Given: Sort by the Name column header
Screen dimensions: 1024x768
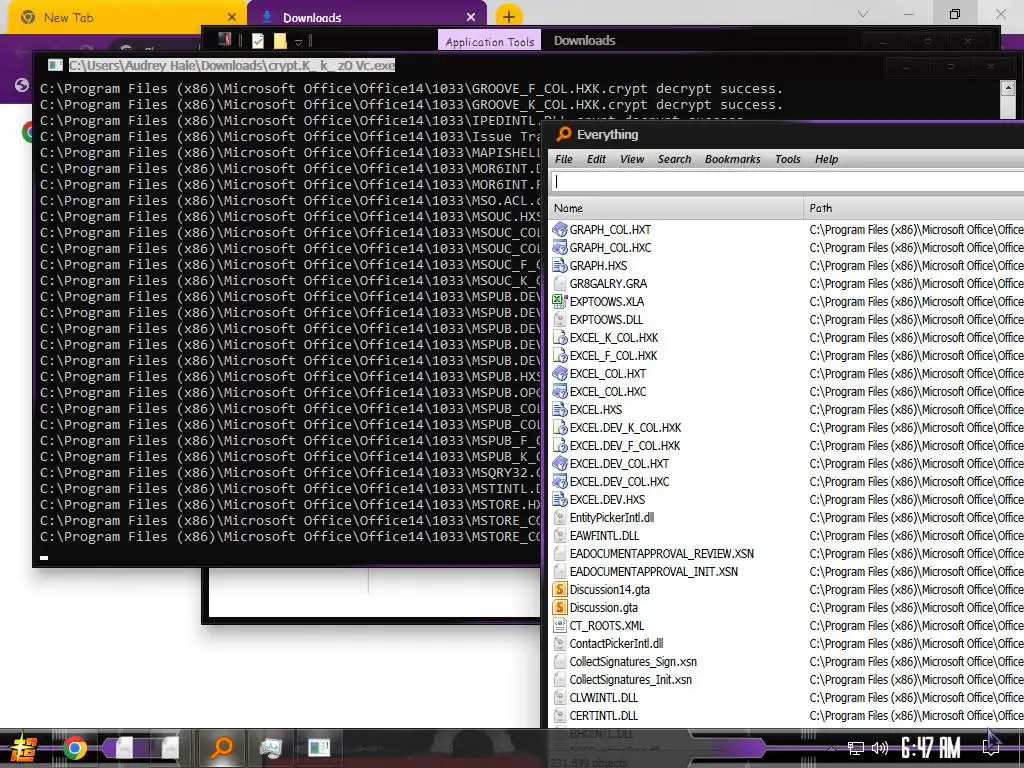Looking at the screenshot, I should 675,208.
